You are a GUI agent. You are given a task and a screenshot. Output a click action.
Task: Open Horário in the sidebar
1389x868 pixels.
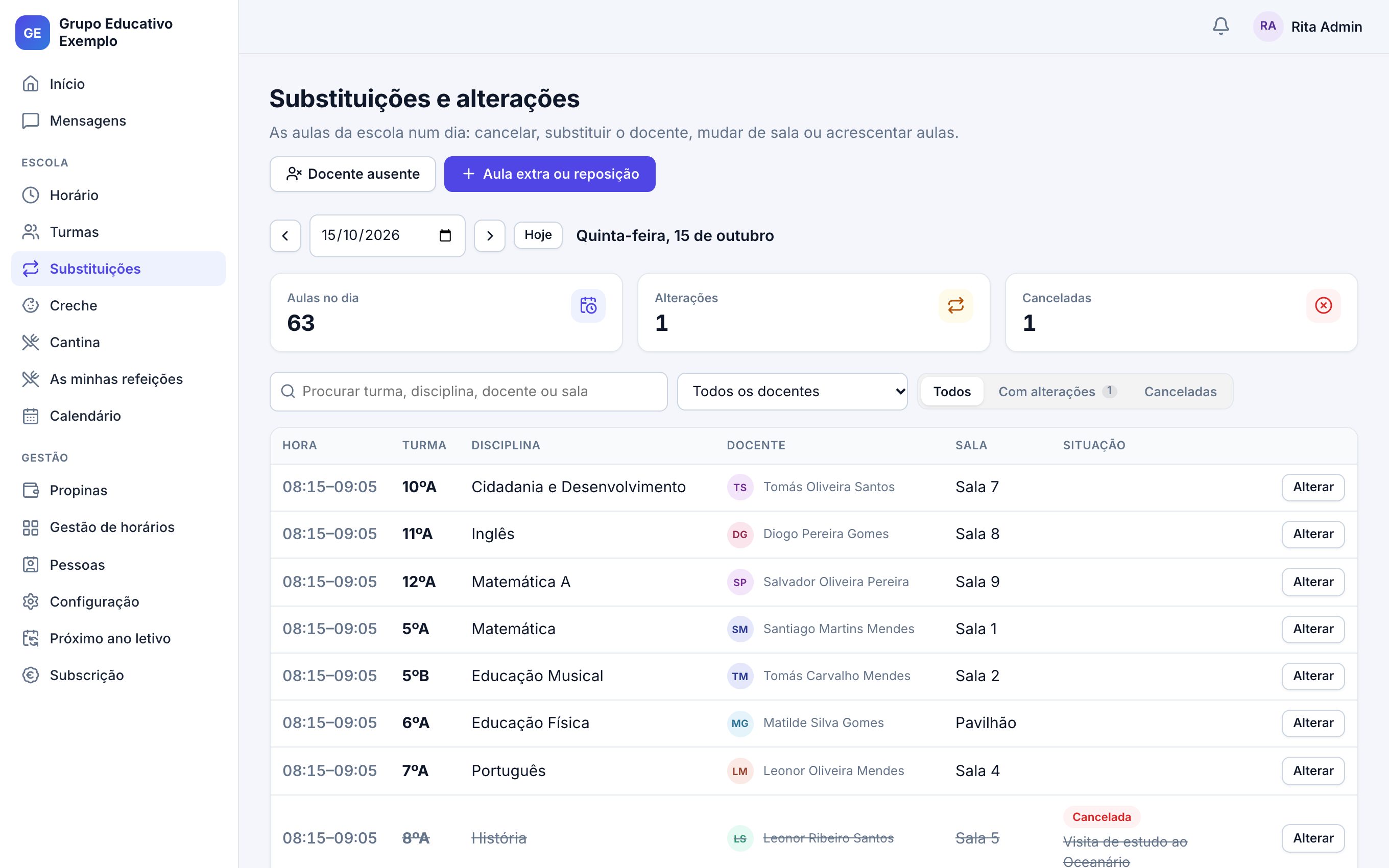[x=118, y=195]
